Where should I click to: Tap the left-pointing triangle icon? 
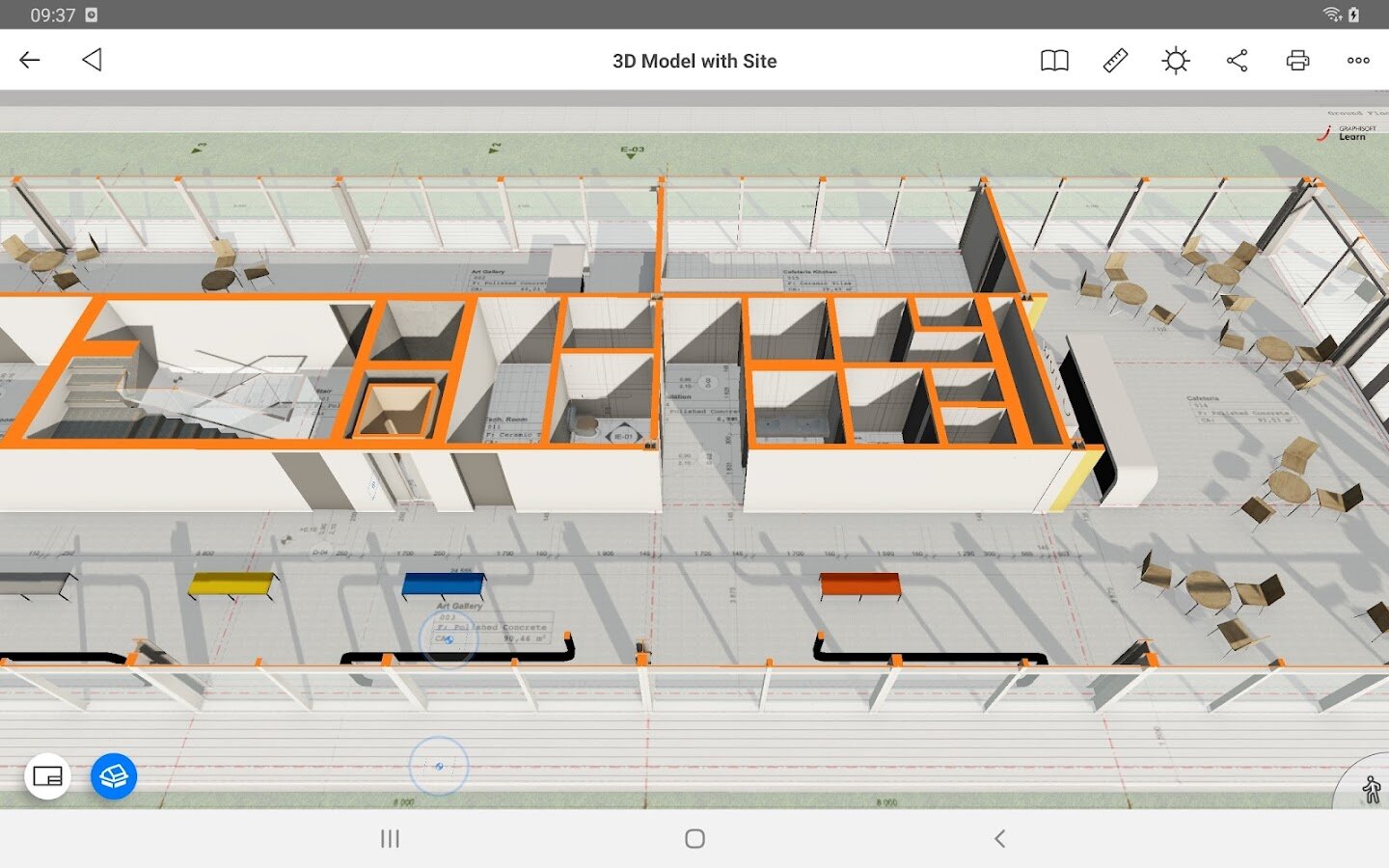click(93, 60)
